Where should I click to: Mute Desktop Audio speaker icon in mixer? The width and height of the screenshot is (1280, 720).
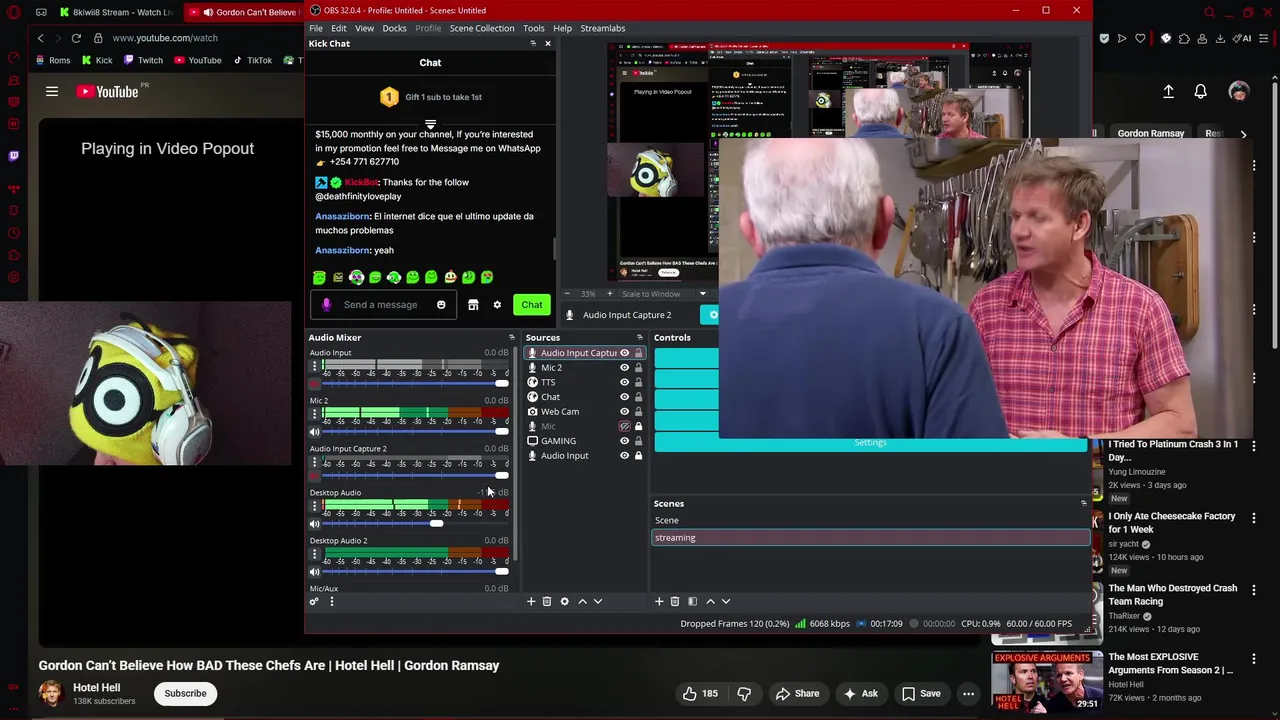[x=315, y=524]
